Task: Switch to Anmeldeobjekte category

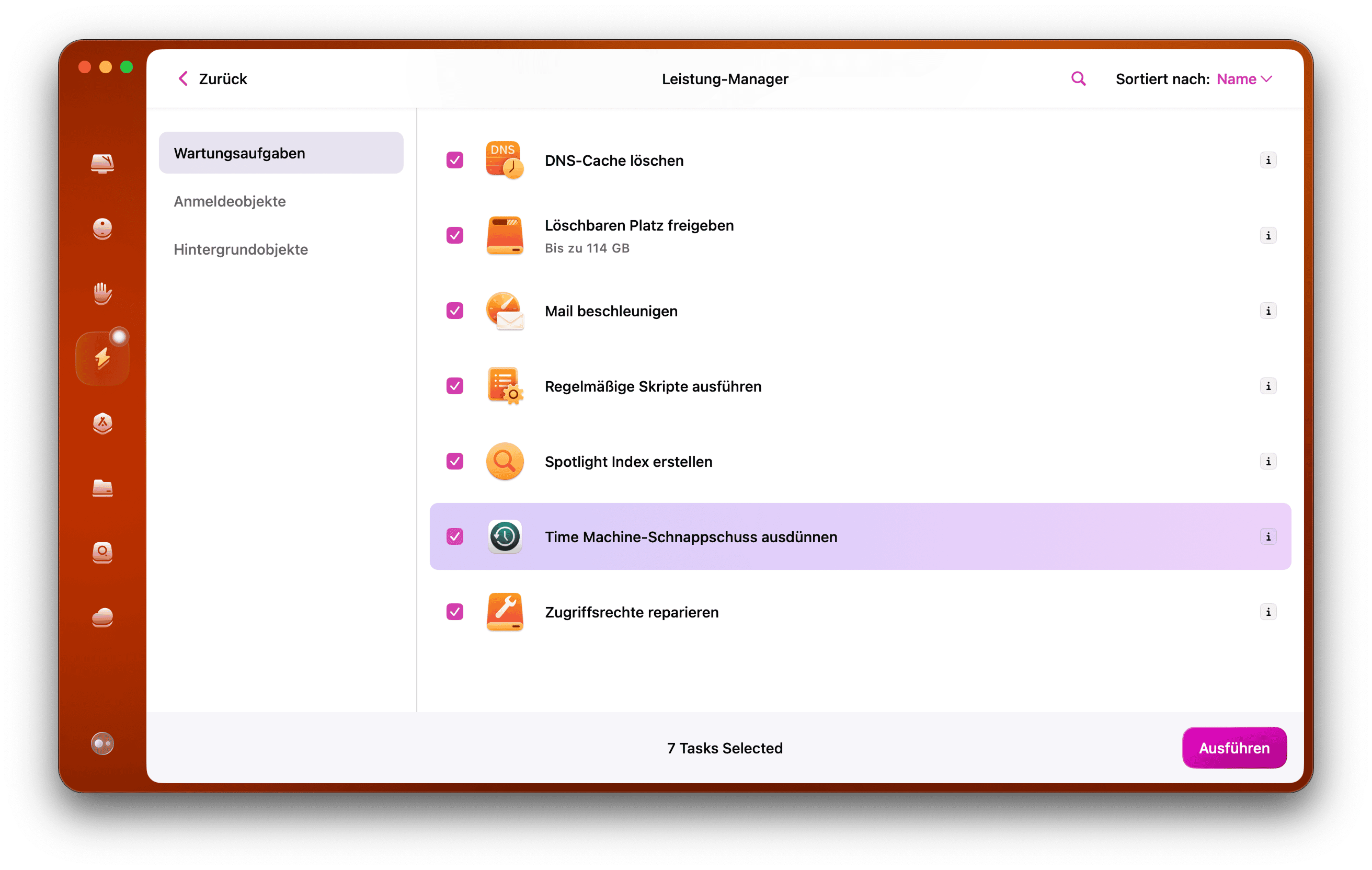Action: pyautogui.click(x=230, y=201)
